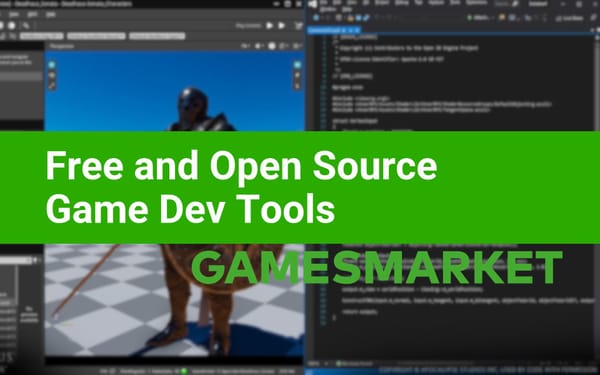Start debugging with the green arrow in Visual Studio
600x375 pixels.
point(470,18)
